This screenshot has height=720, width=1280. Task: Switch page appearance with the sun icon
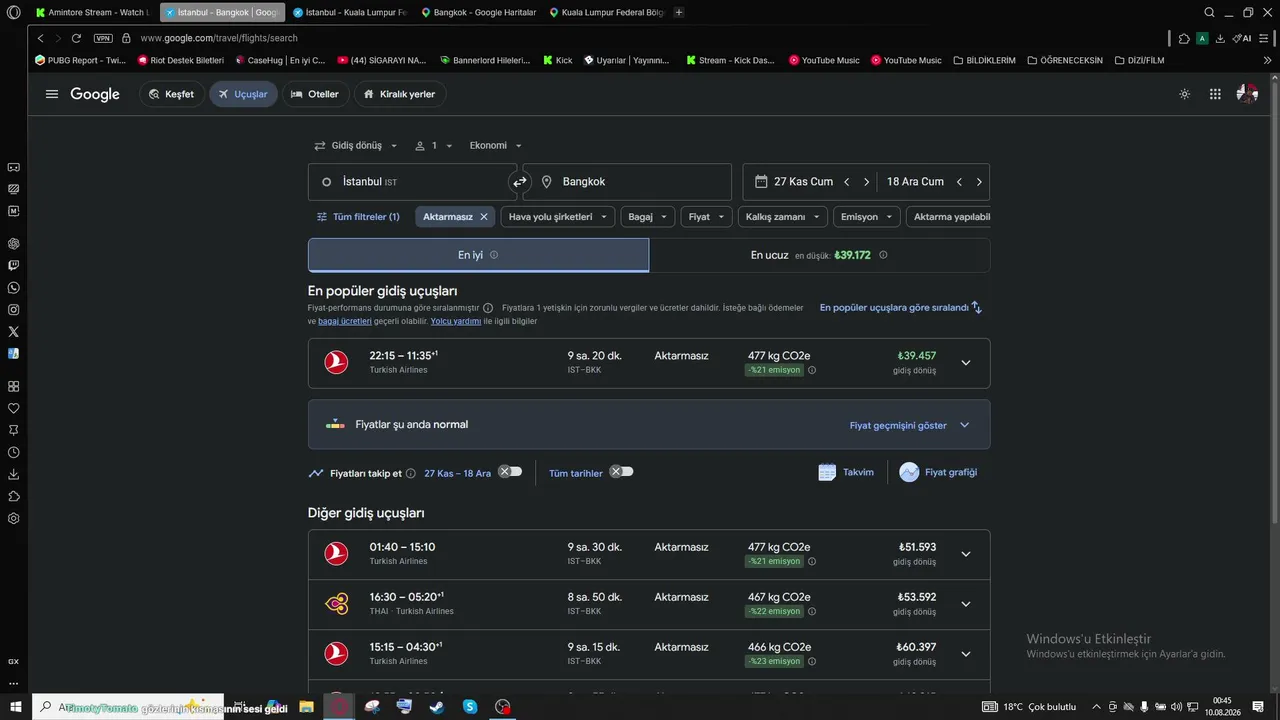click(x=1185, y=94)
